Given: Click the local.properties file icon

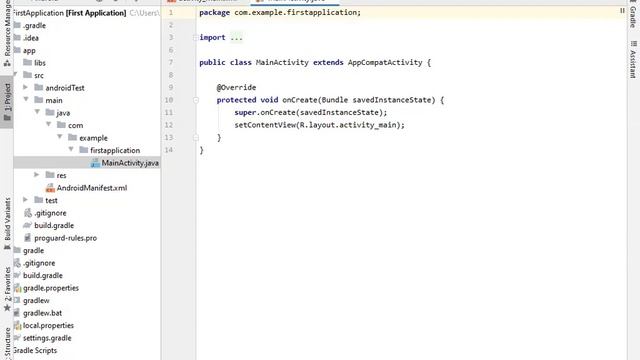Looking at the screenshot, I should (x=17, y=326).
